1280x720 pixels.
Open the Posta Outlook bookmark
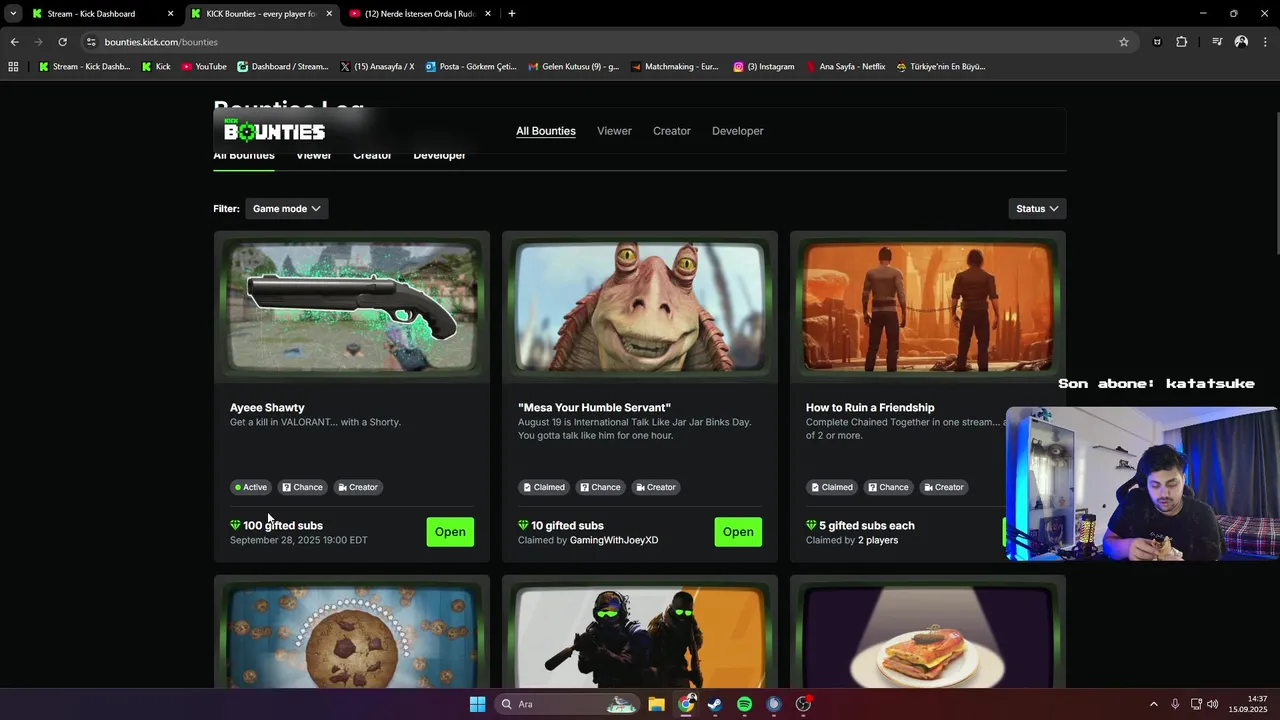coord(471,67)
